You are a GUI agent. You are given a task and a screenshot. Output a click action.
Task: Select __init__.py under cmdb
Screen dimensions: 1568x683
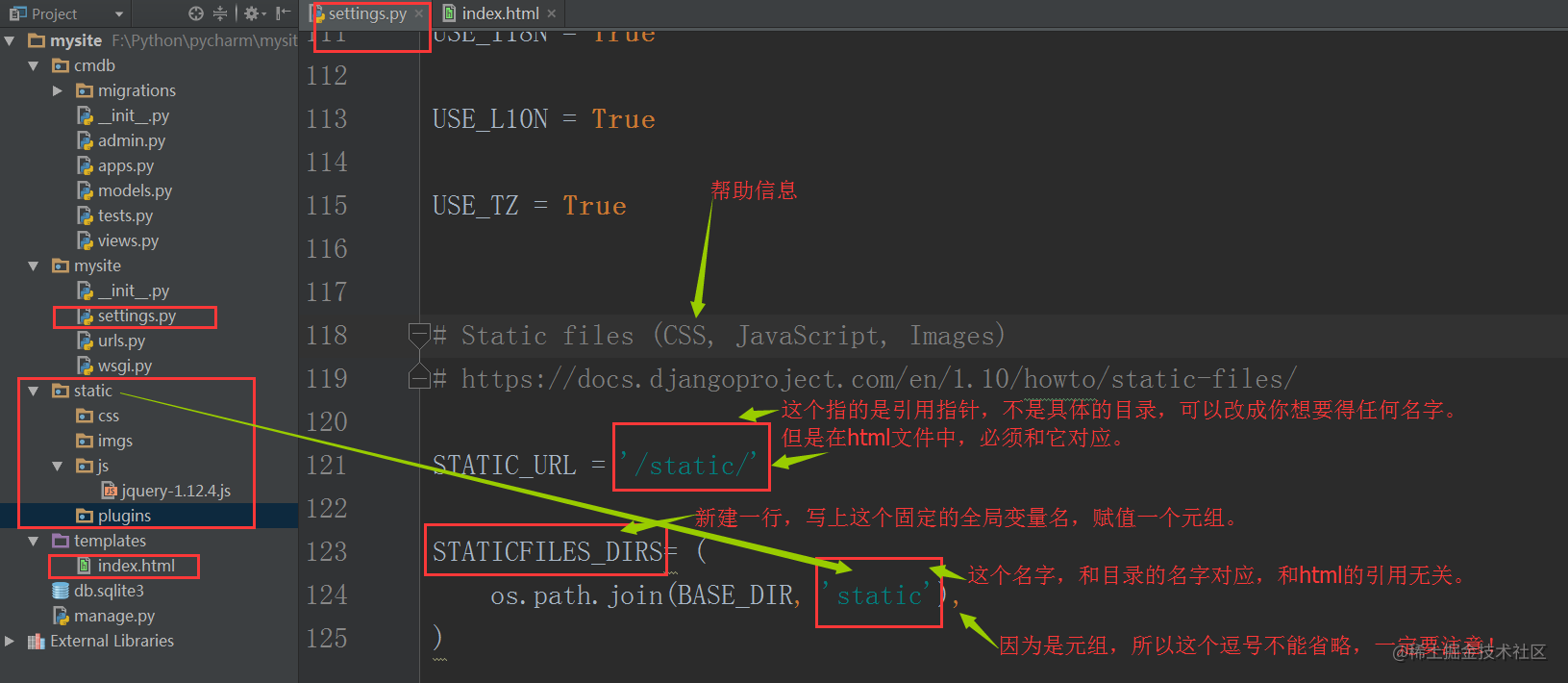tap(134, 115)
